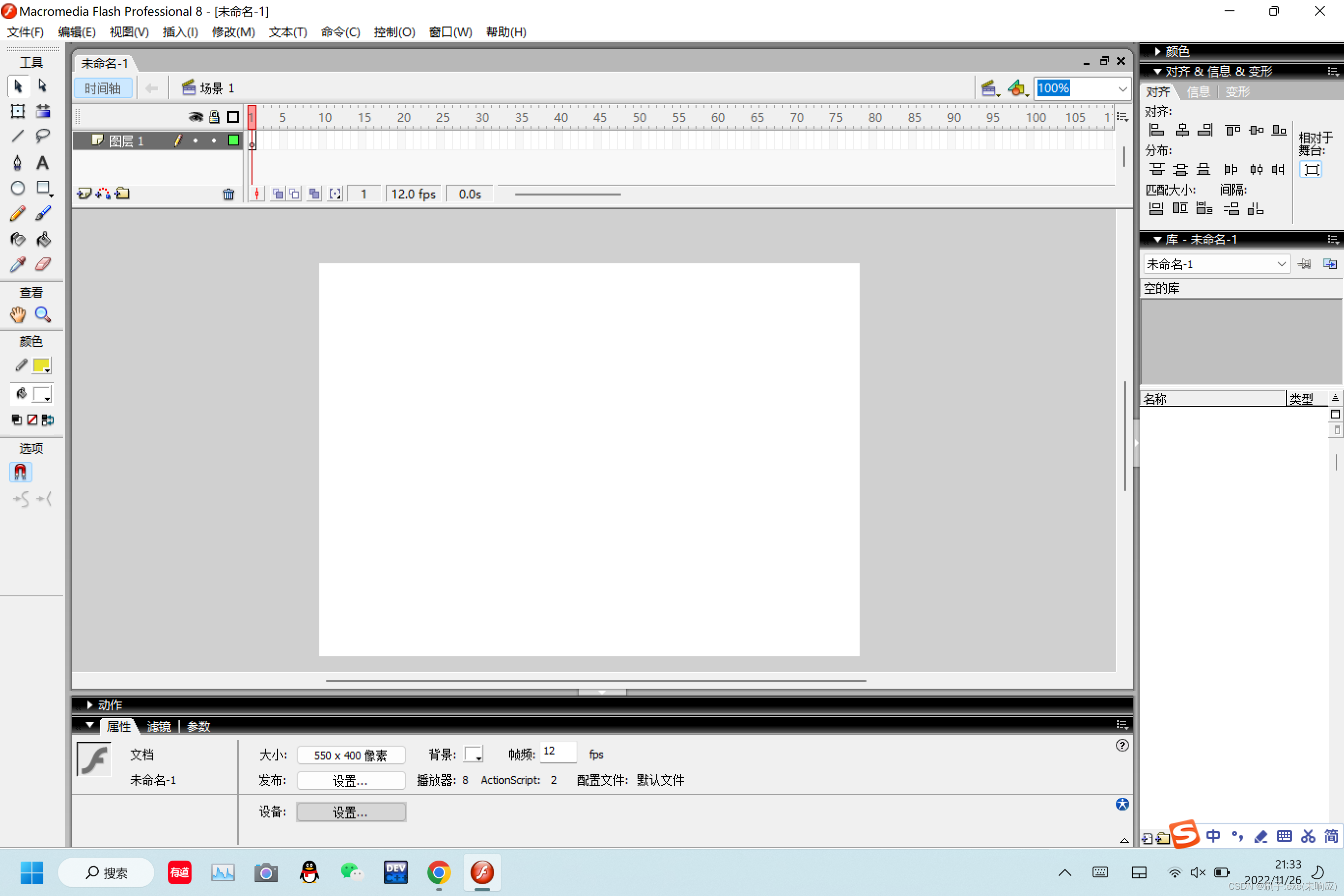Toggle Snap to Objects magnet option

pos(20,472)
